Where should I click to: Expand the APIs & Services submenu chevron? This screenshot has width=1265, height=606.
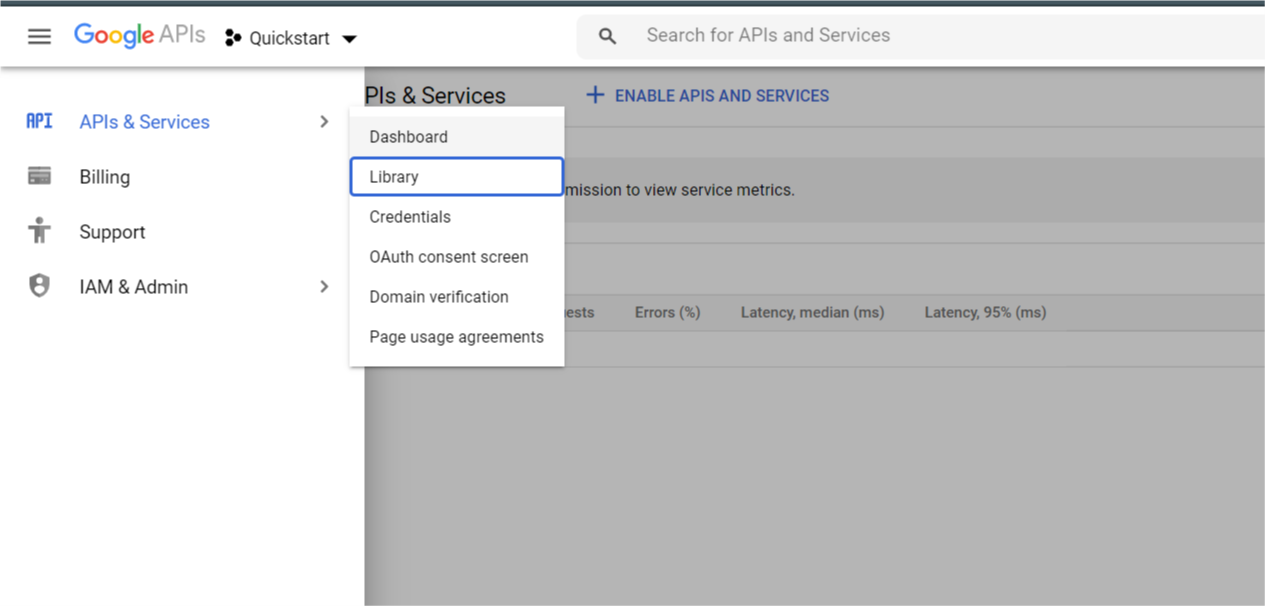pos(324,121)
